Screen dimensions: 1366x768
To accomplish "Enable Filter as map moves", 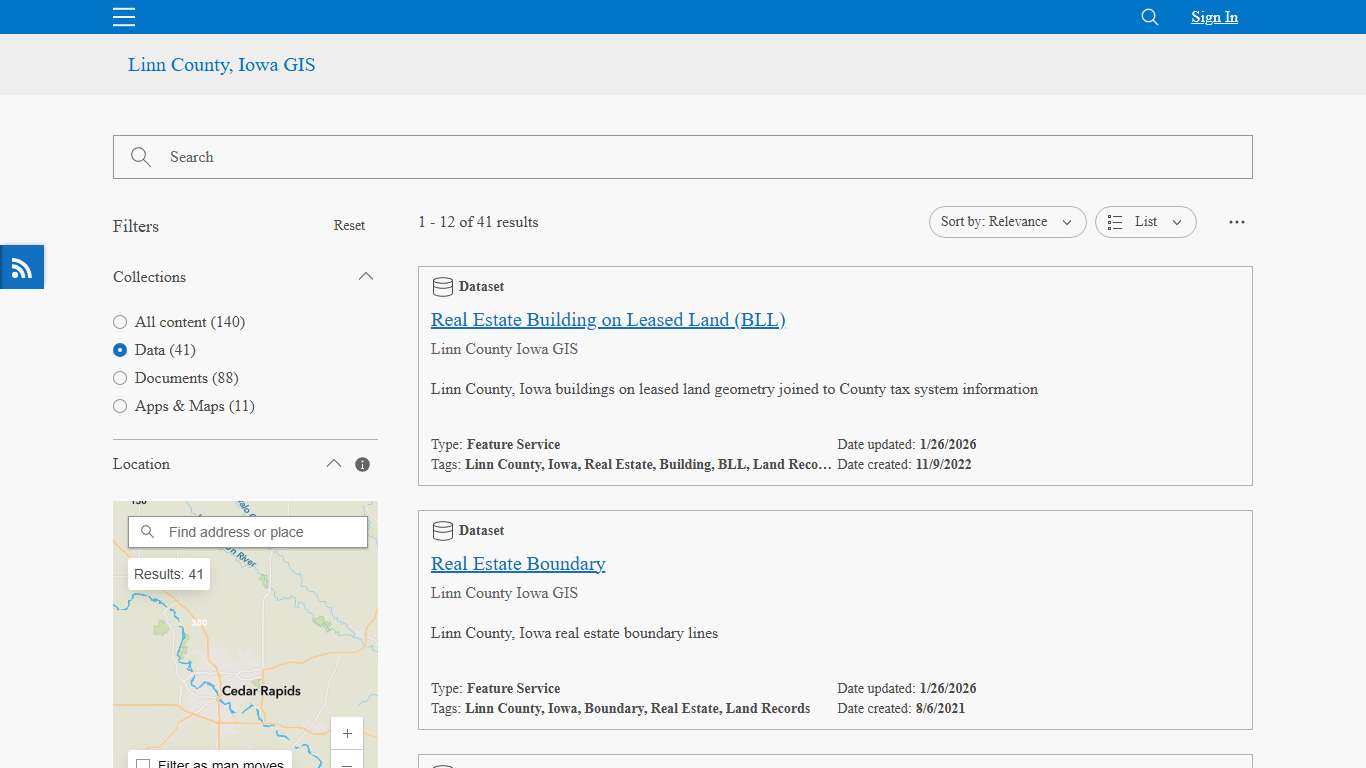I will [144, 763].
